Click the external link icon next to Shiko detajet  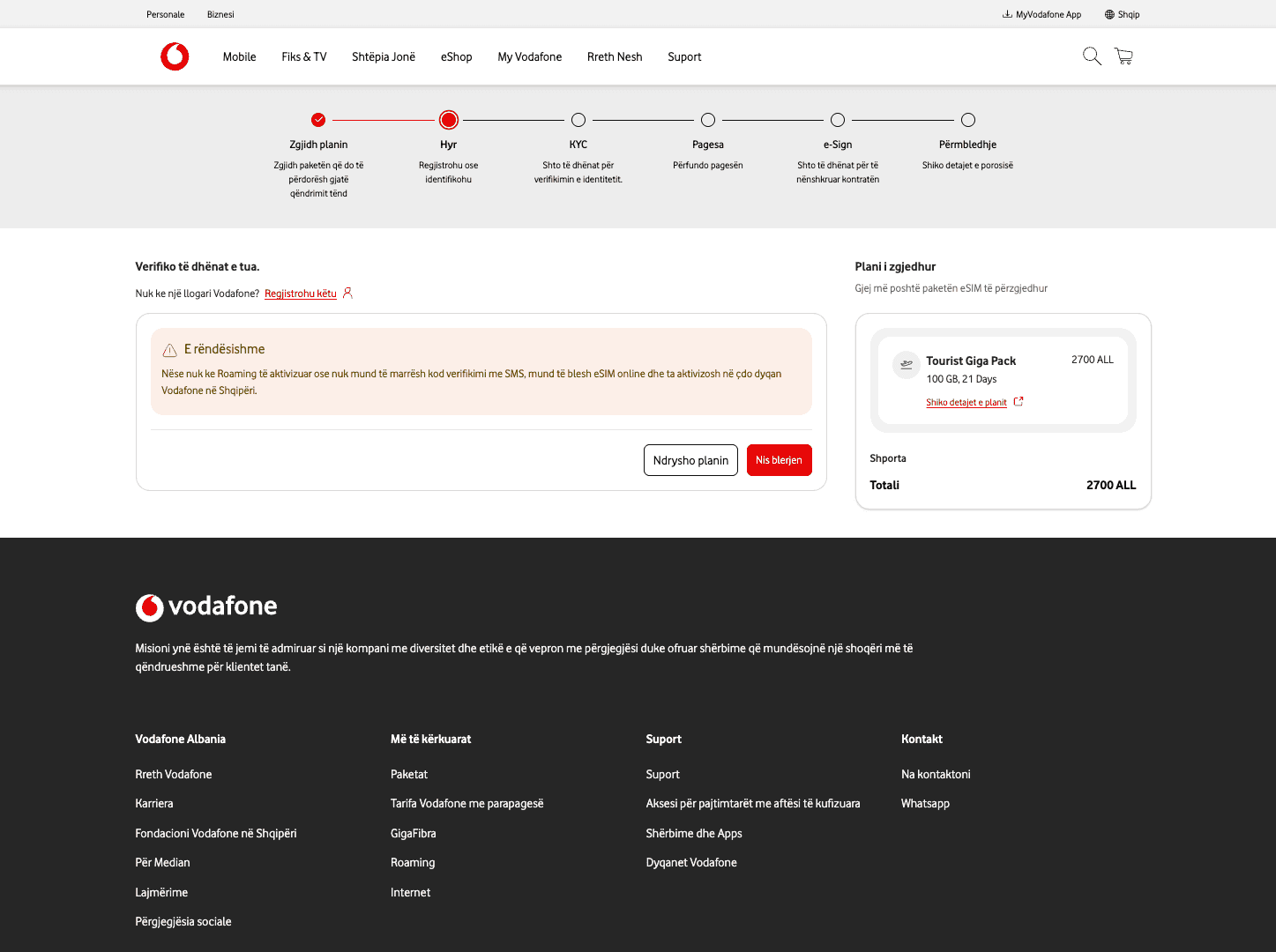(x=1019, y=401)
